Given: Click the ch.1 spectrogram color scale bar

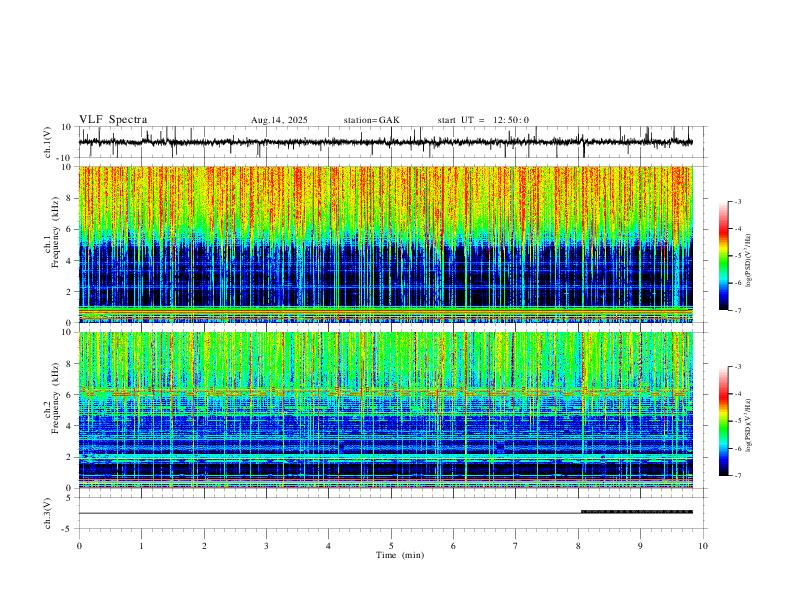Looking at the screenshot, I should (724, 256).
